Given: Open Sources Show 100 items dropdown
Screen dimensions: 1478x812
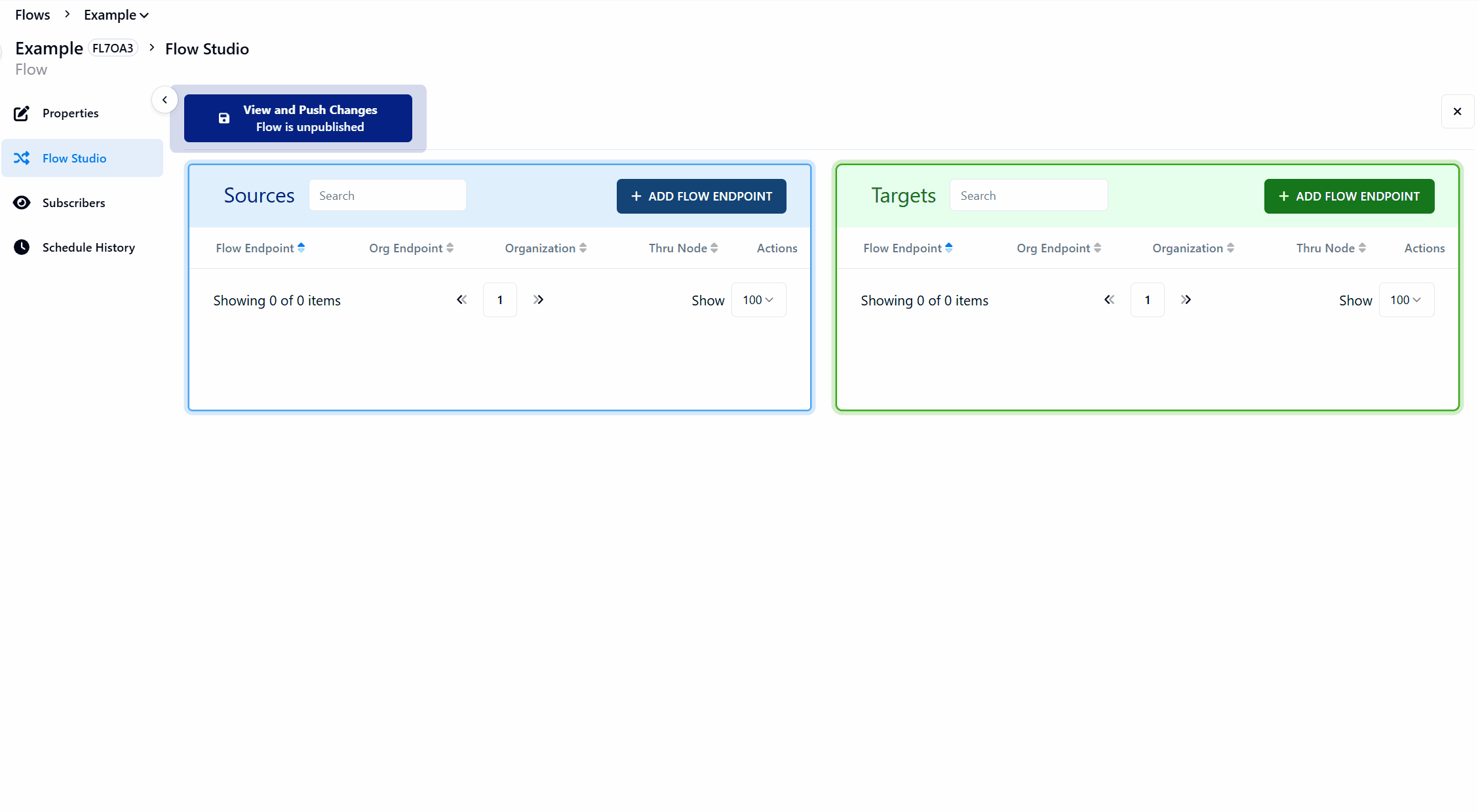Looking at the screenshot, I should 758,300.
